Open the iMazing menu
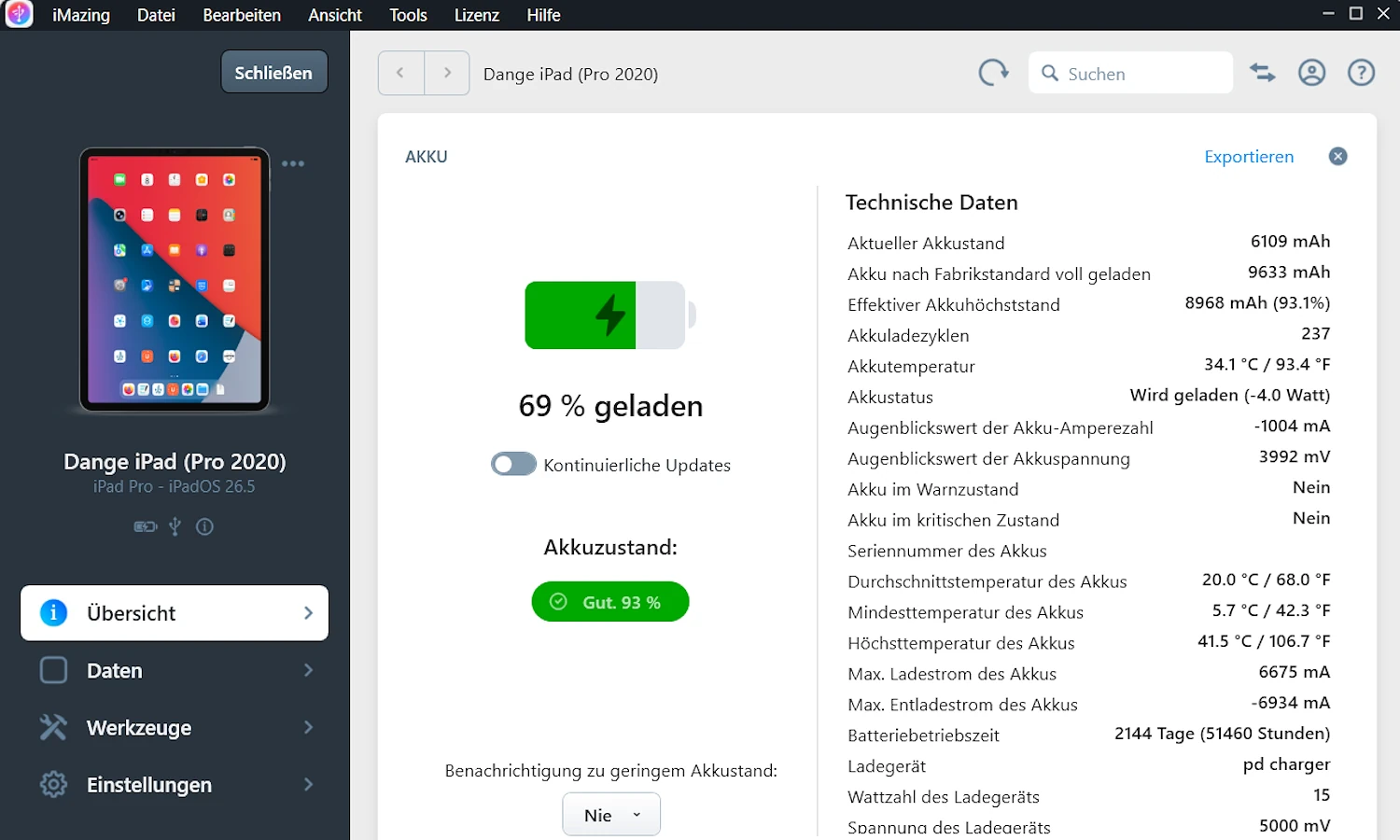Viewport: 1400px width, 840px height. pyautogui.click(x=81, y=15)
